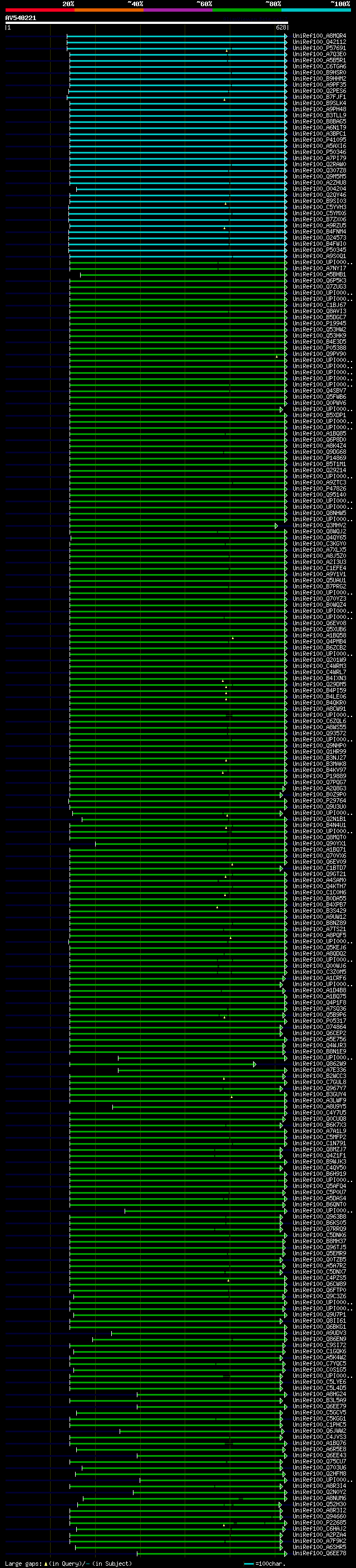
Task: Open hit UniRef100_A8MQR4
Action: (x=319, y=36)
